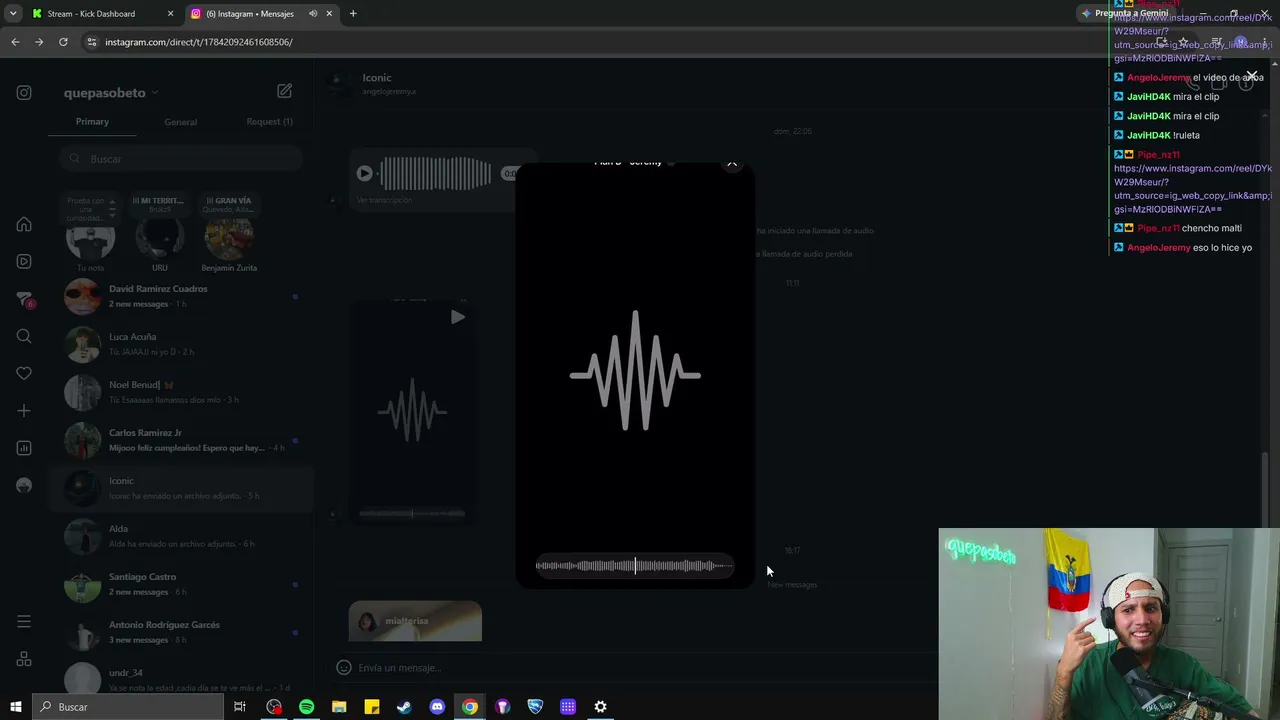Close the chat overlay with X
The image size is (1280, 720).
pos(1251,76)
